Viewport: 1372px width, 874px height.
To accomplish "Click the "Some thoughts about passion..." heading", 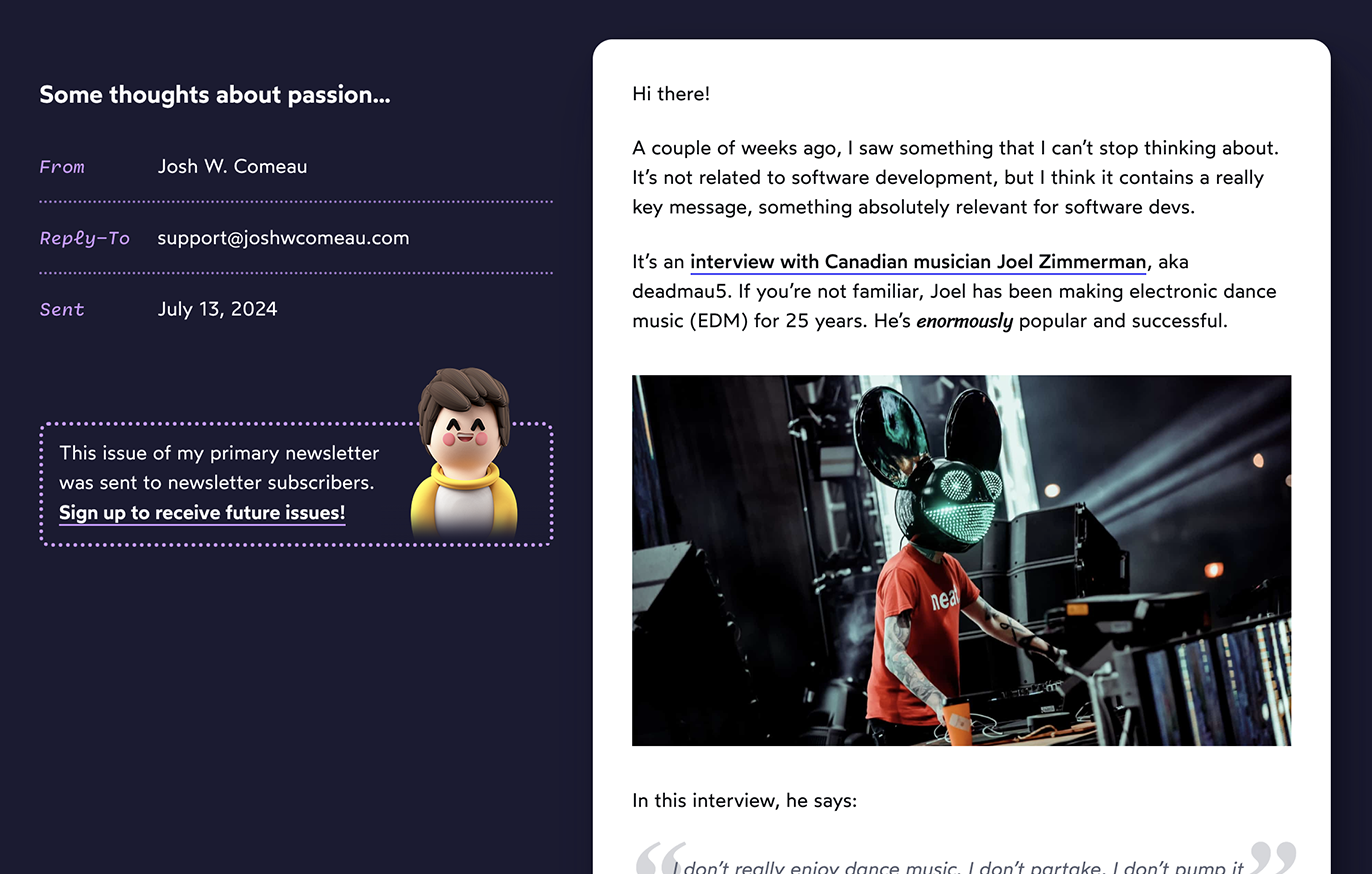I will (x=214, y=95).
